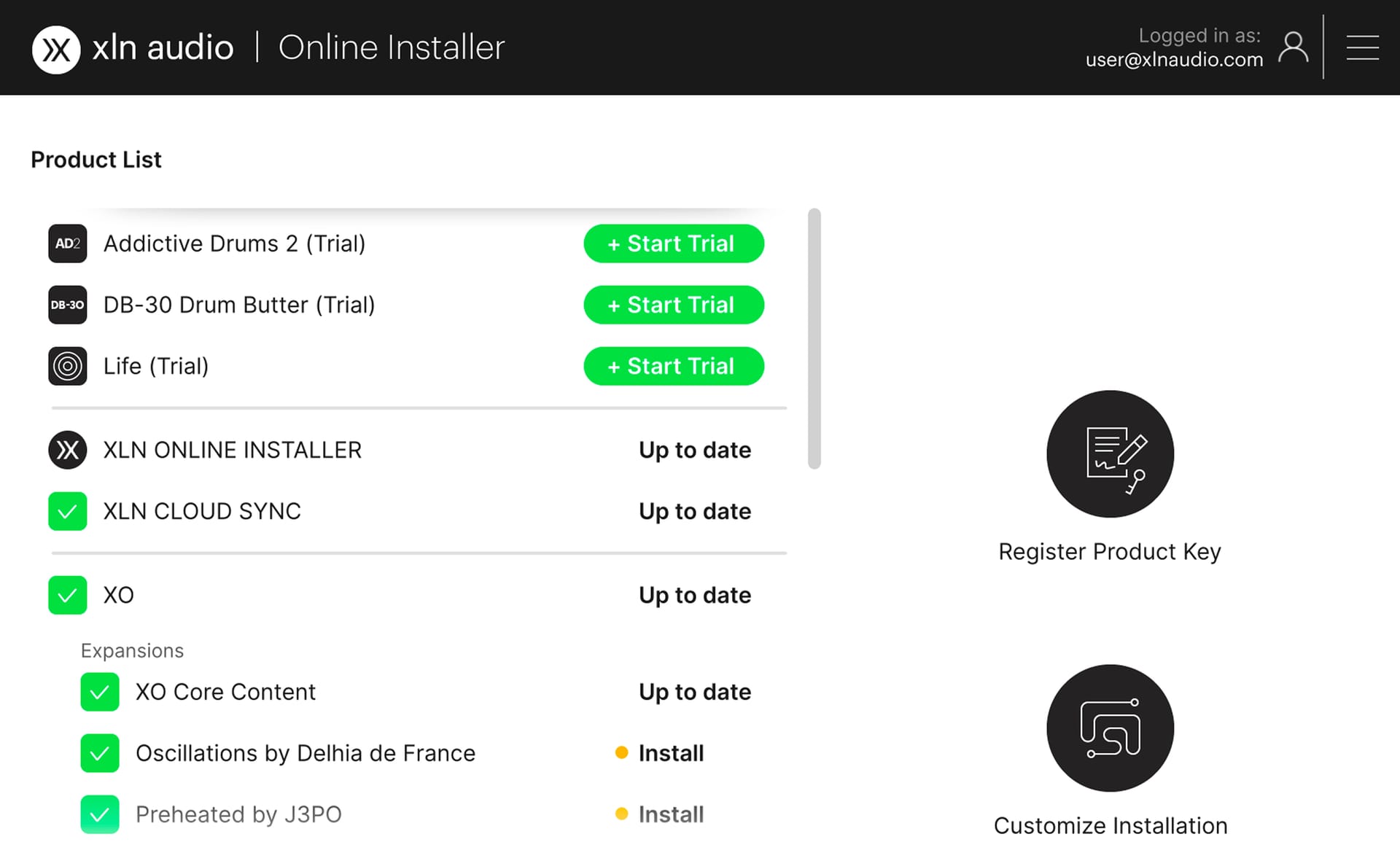
Task: Click the XO Core Content expansion name
Action: coord(225,692)
